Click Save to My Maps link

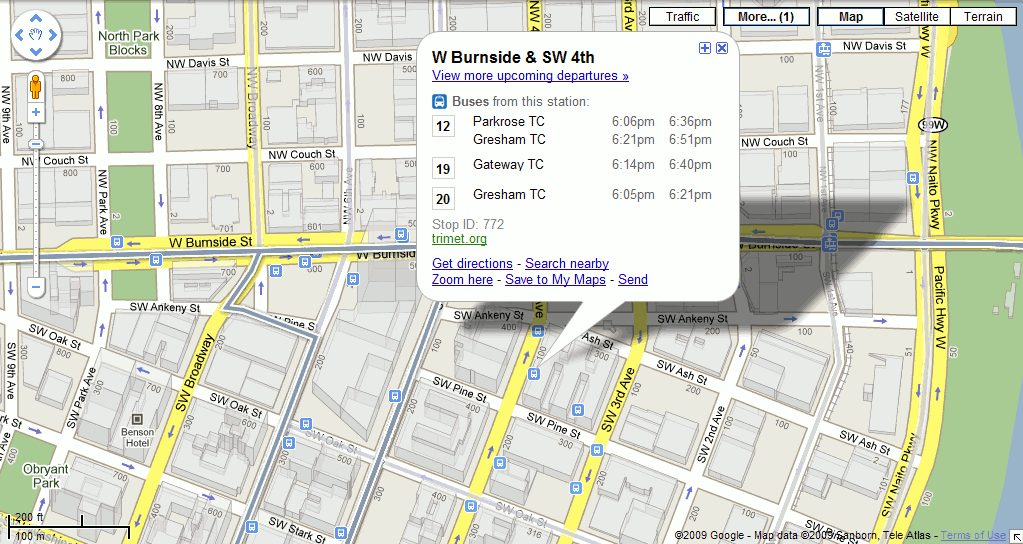(x=555, y=280)
